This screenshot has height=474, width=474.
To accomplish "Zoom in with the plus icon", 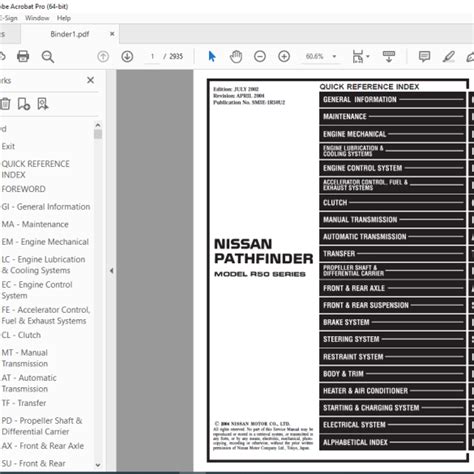I will pos(284,56).
